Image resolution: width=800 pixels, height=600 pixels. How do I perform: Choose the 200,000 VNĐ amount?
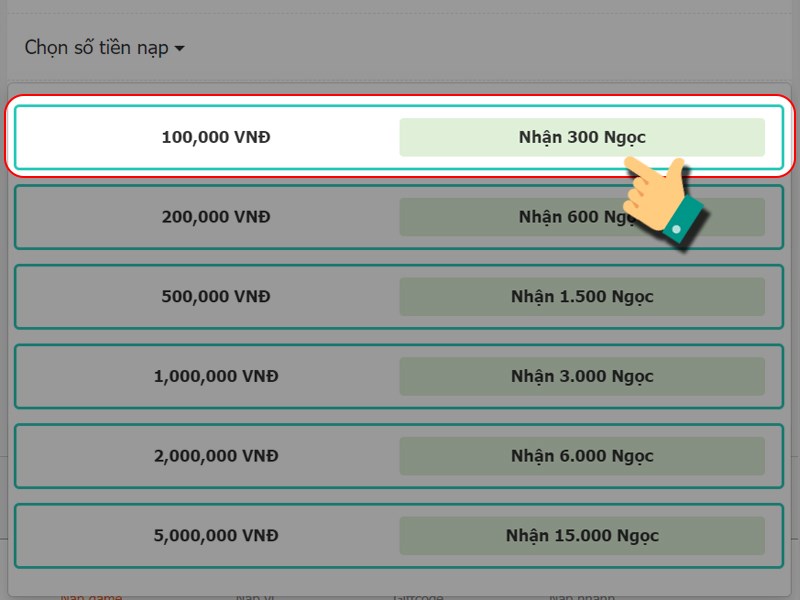(216, 217)
